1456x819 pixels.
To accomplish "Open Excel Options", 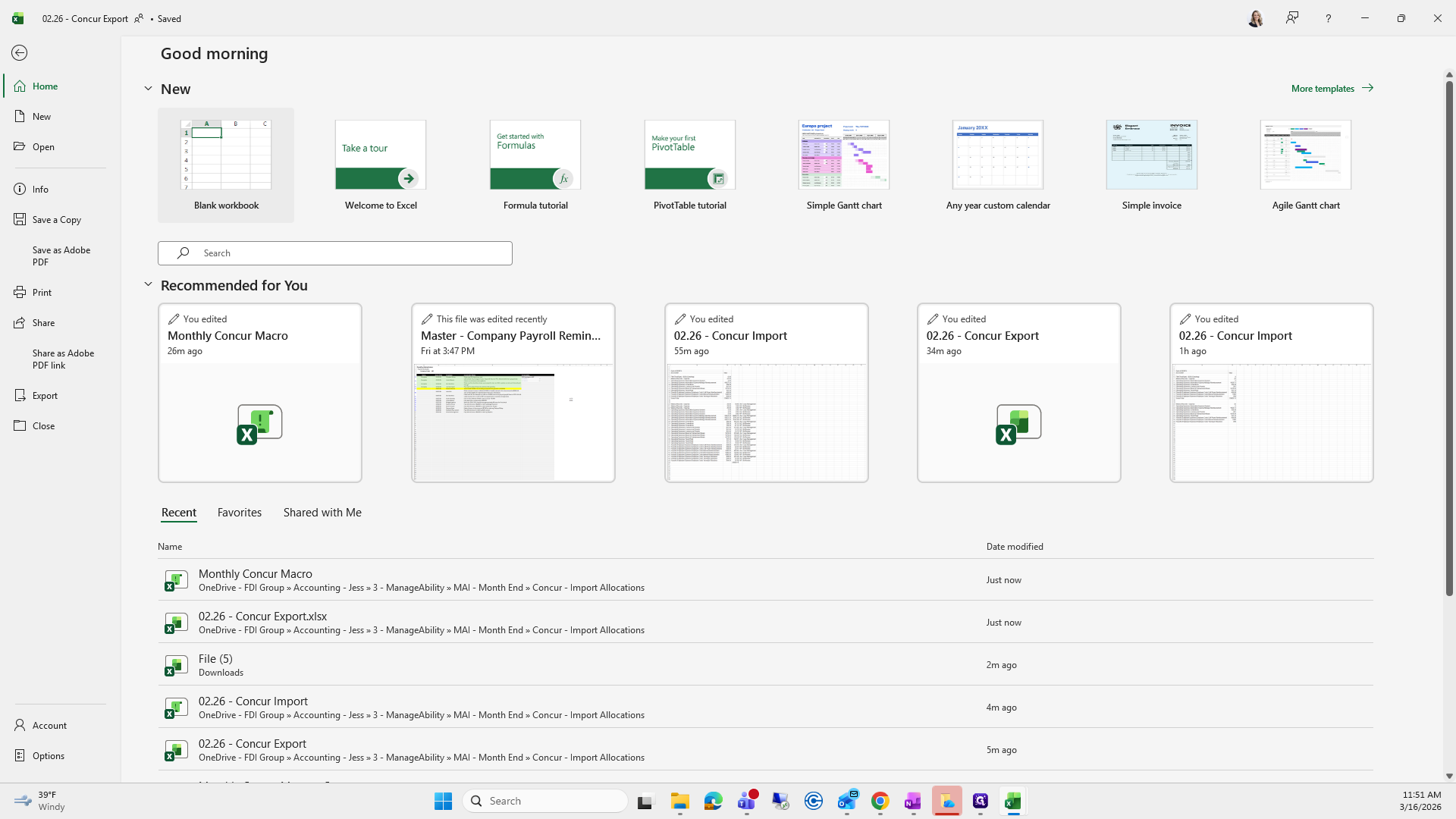I will tap(48, 756).
